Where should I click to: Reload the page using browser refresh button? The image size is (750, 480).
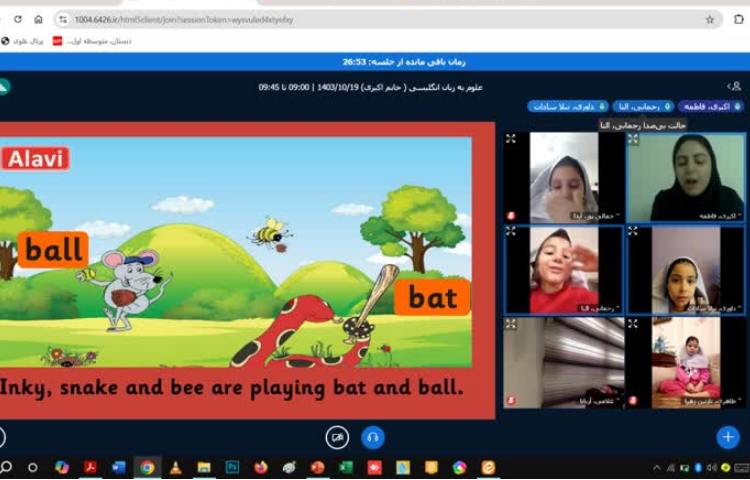point(17,19)
